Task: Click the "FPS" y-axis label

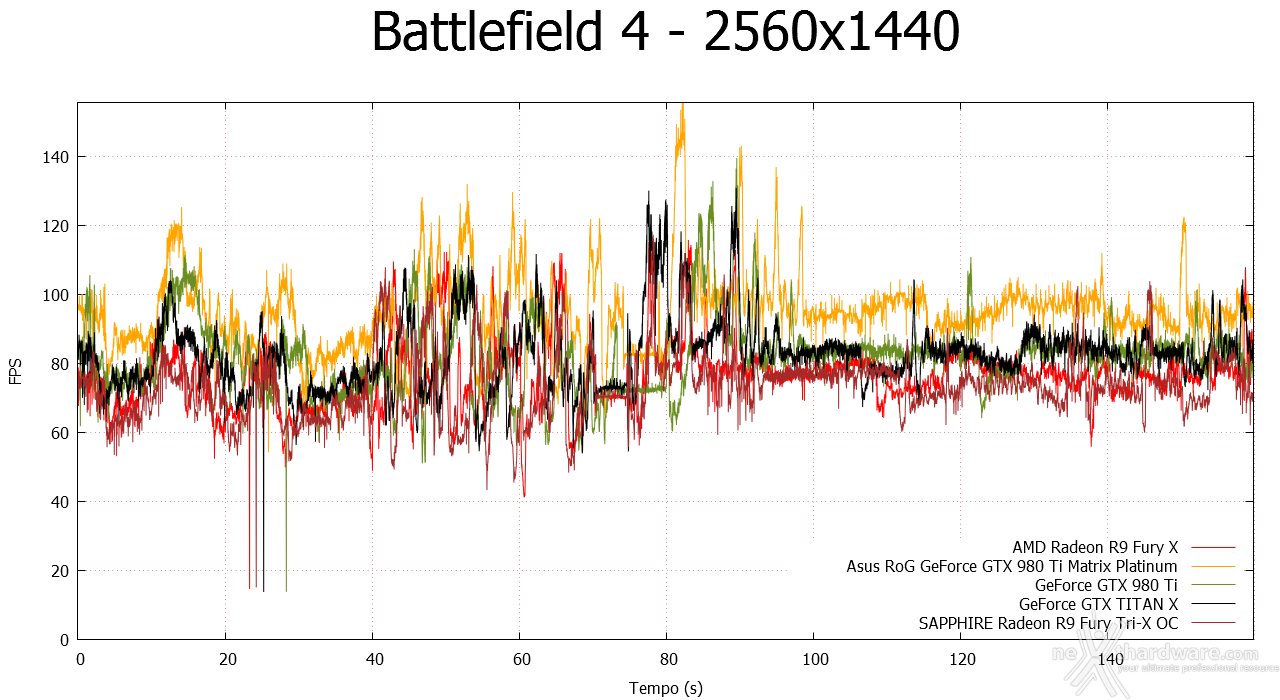Action: click(14, 370)
